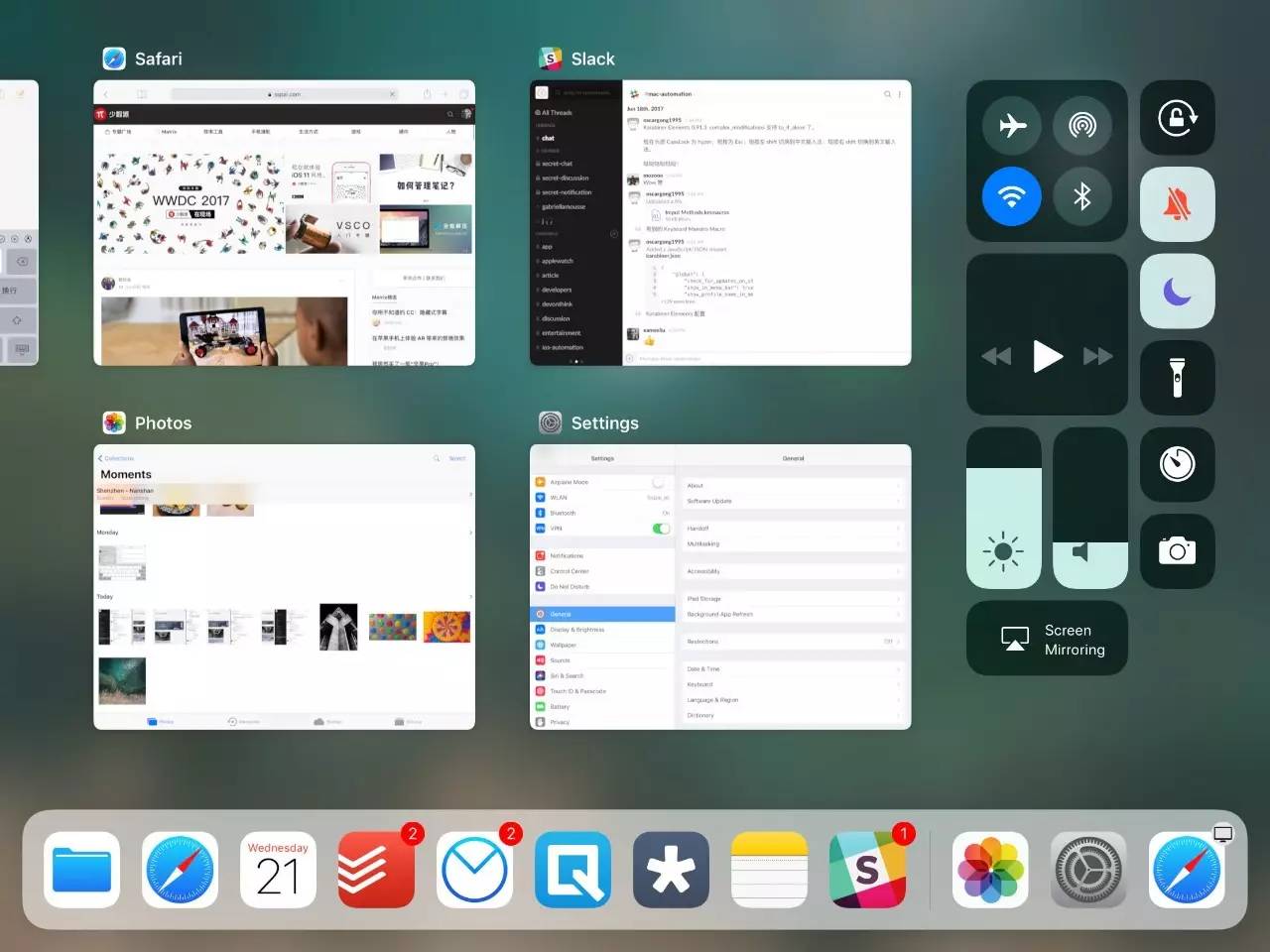Toggle Do Not Disturb moon control

pyautogui.click(x=1178, y=292)
